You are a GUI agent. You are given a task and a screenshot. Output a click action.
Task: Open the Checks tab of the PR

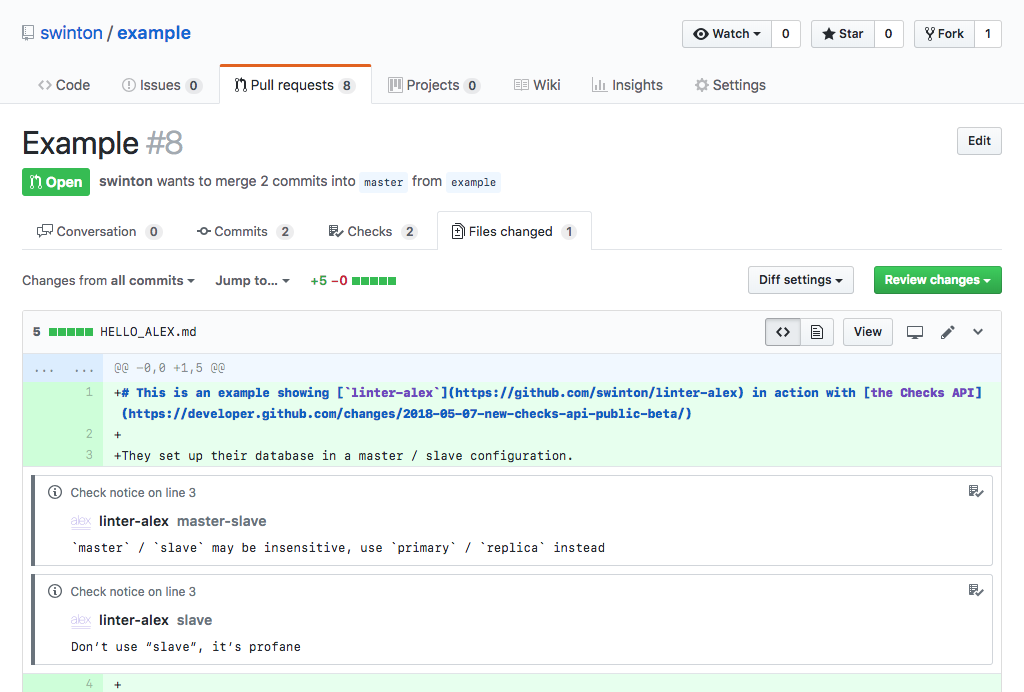coord(372,231)
